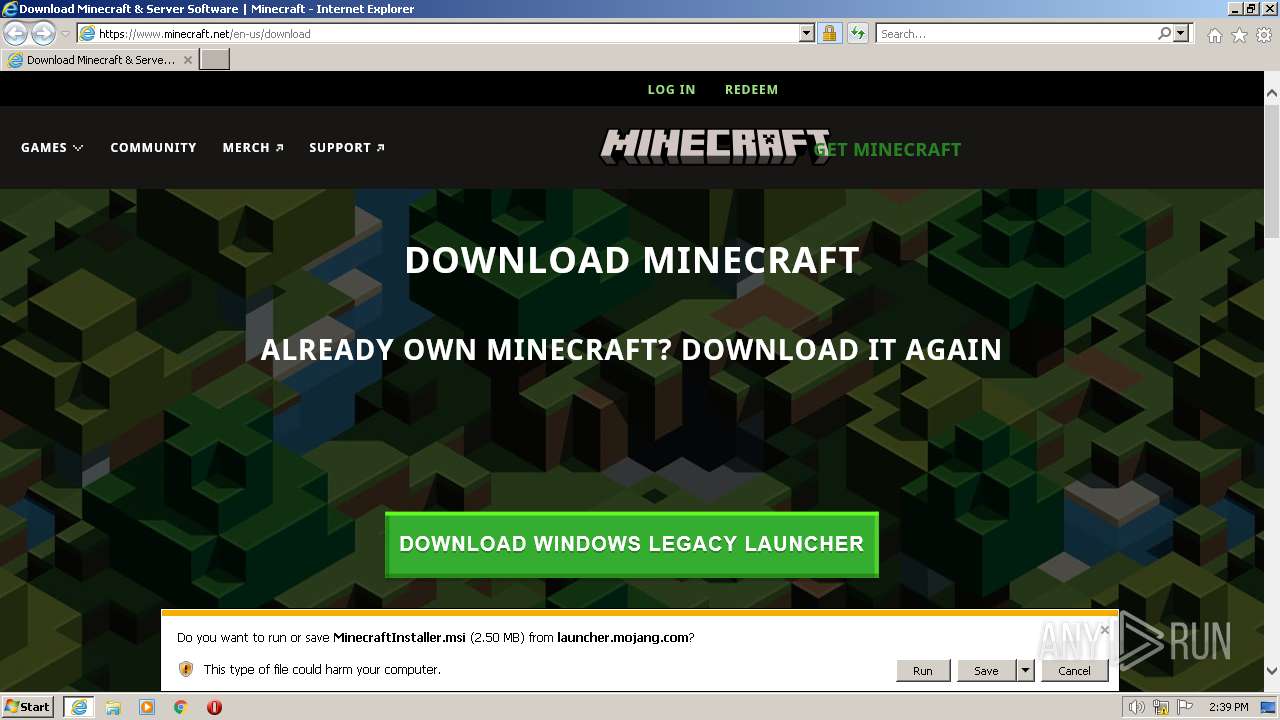This screenshot has width=1280, height=720.
Task: Open the Home icon
Action: [x=1214, y=35]
